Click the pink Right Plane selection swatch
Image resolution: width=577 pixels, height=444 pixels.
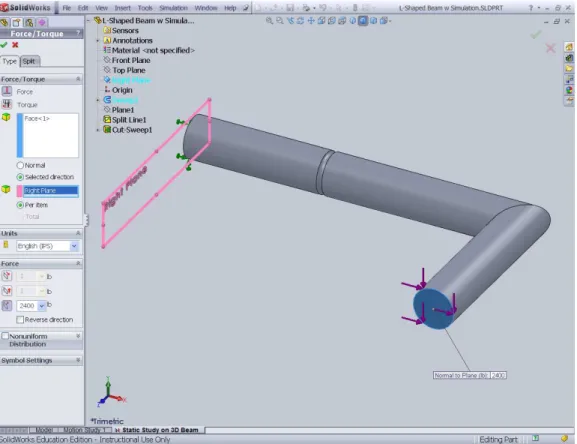point(19,191)
